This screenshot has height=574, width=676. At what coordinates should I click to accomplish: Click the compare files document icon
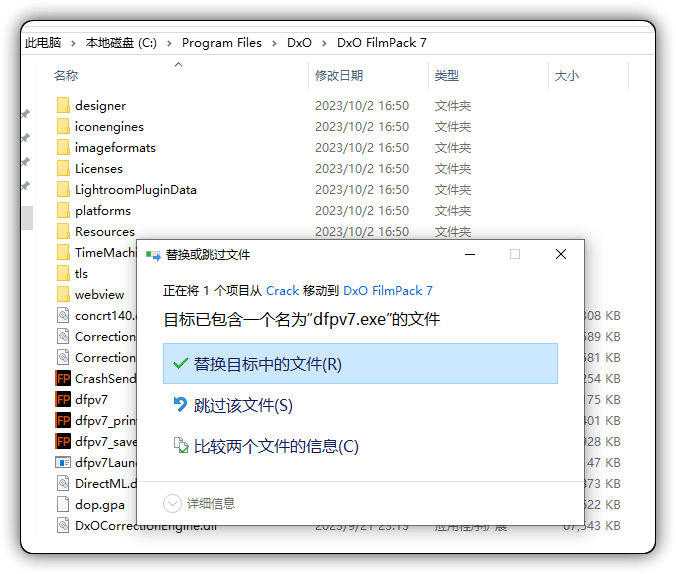[x=181, y=445]
